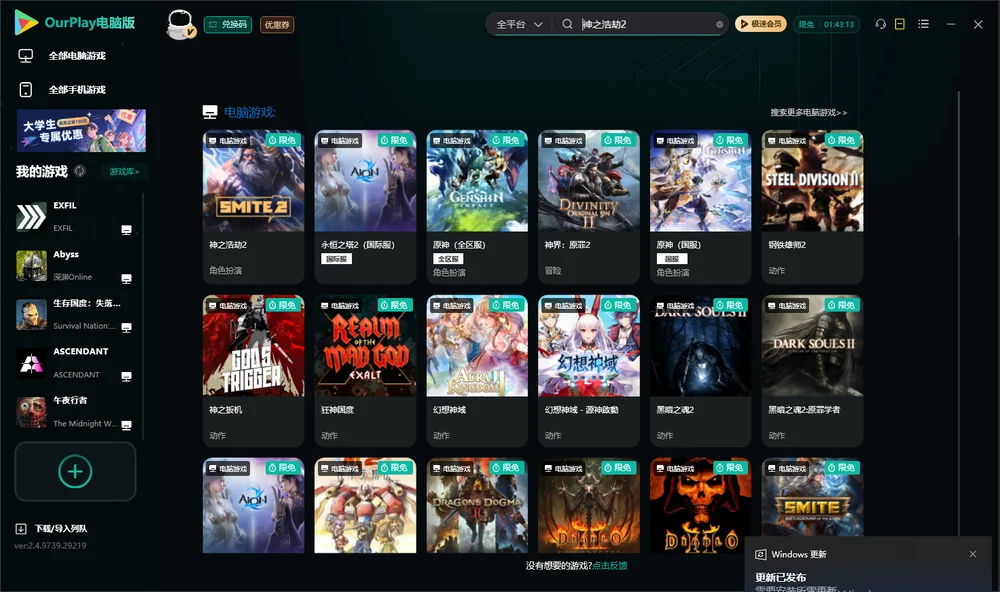Open the 大学生专属优惠 banner
This screenshot has height=592, width=1000.
(x=82, y=131)
